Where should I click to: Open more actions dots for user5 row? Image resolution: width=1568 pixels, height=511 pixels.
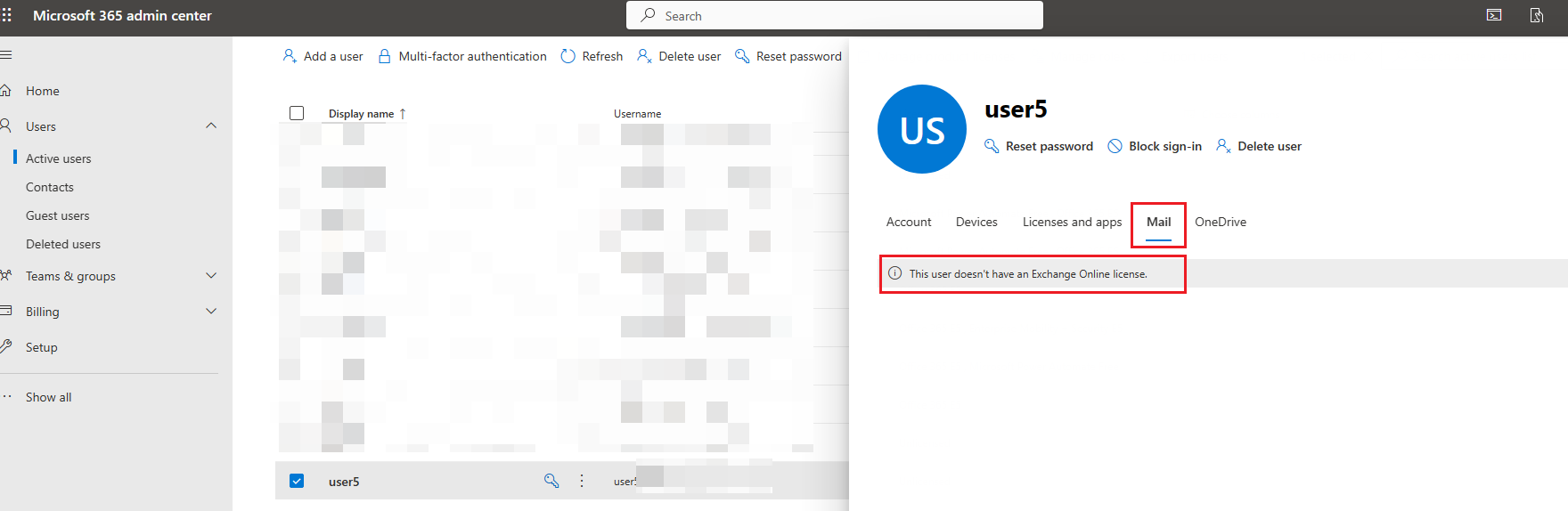[582, 481]
